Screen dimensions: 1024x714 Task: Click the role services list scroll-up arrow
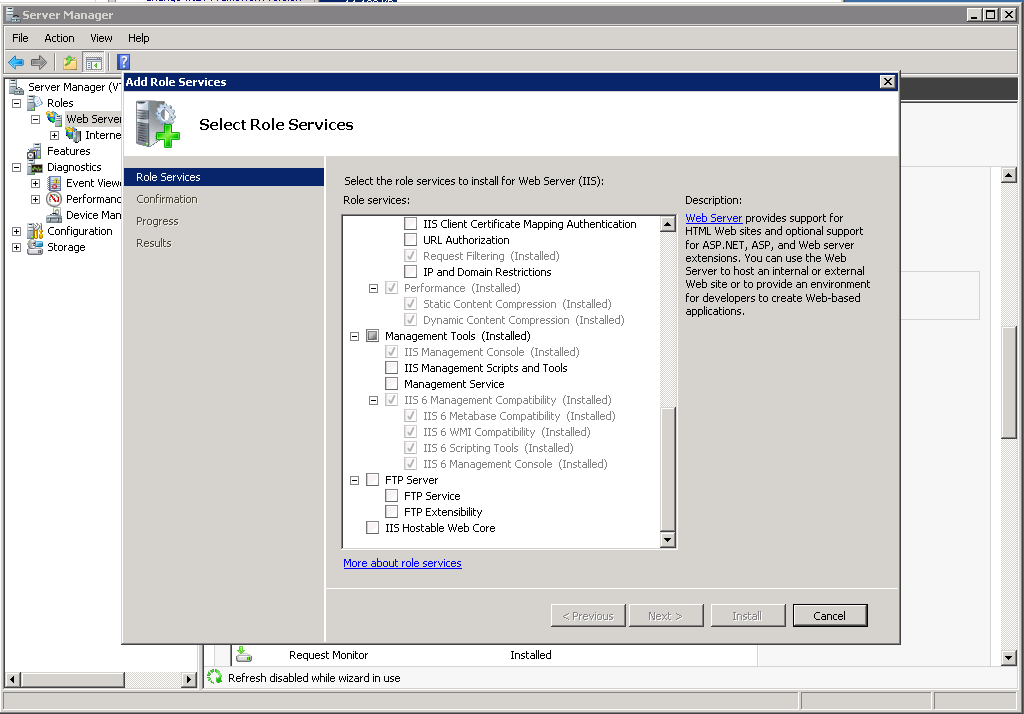point(667,224)
